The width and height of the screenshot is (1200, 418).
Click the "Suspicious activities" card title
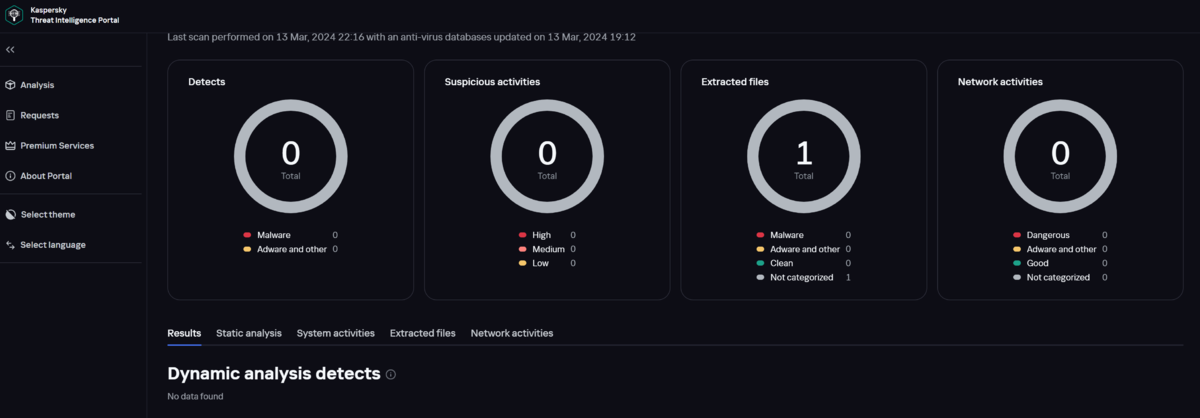[492, 82]
